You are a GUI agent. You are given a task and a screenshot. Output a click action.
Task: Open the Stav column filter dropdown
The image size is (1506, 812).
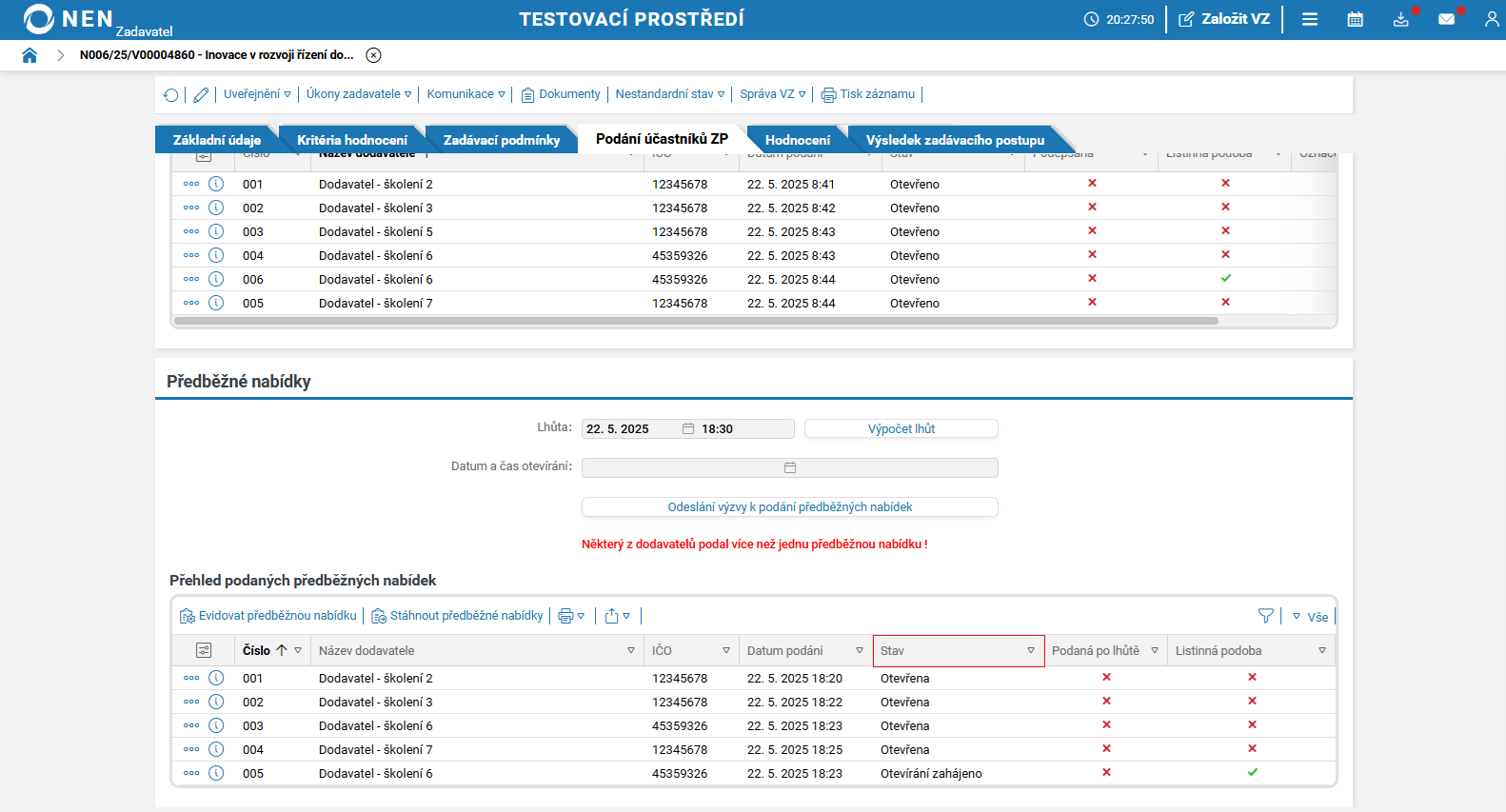click(x=1030, y=651)
